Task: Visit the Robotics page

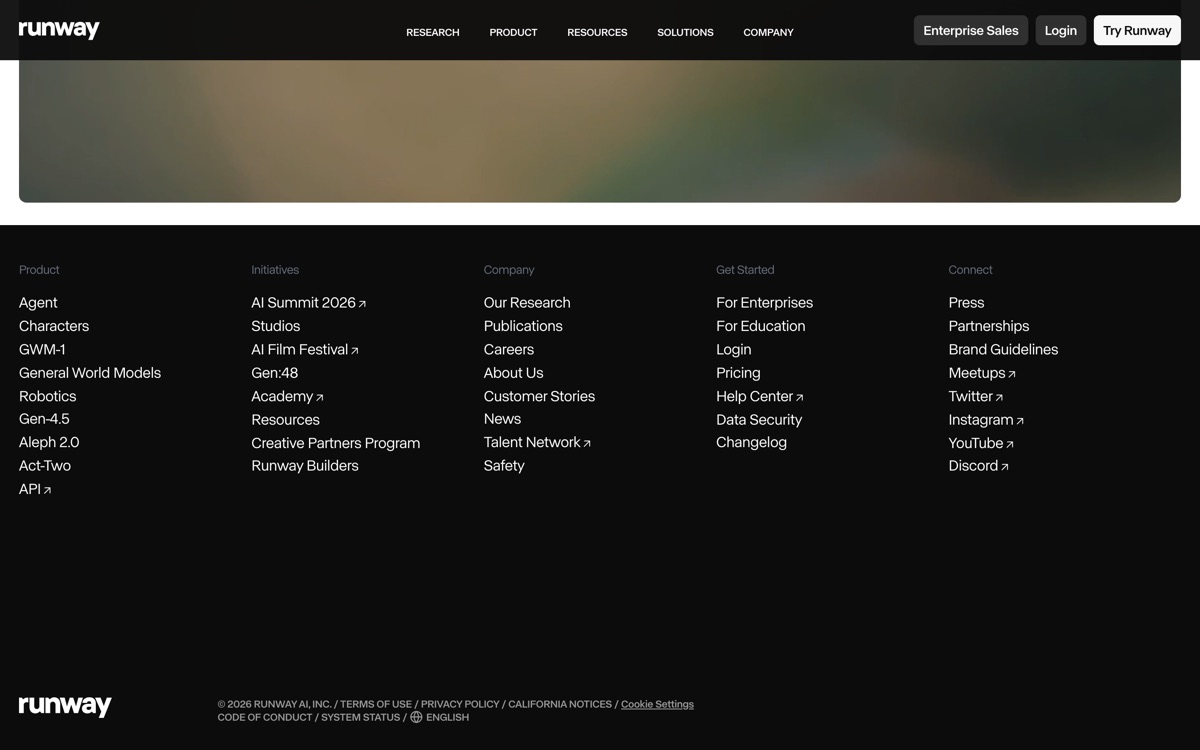Action: point(48,396)
